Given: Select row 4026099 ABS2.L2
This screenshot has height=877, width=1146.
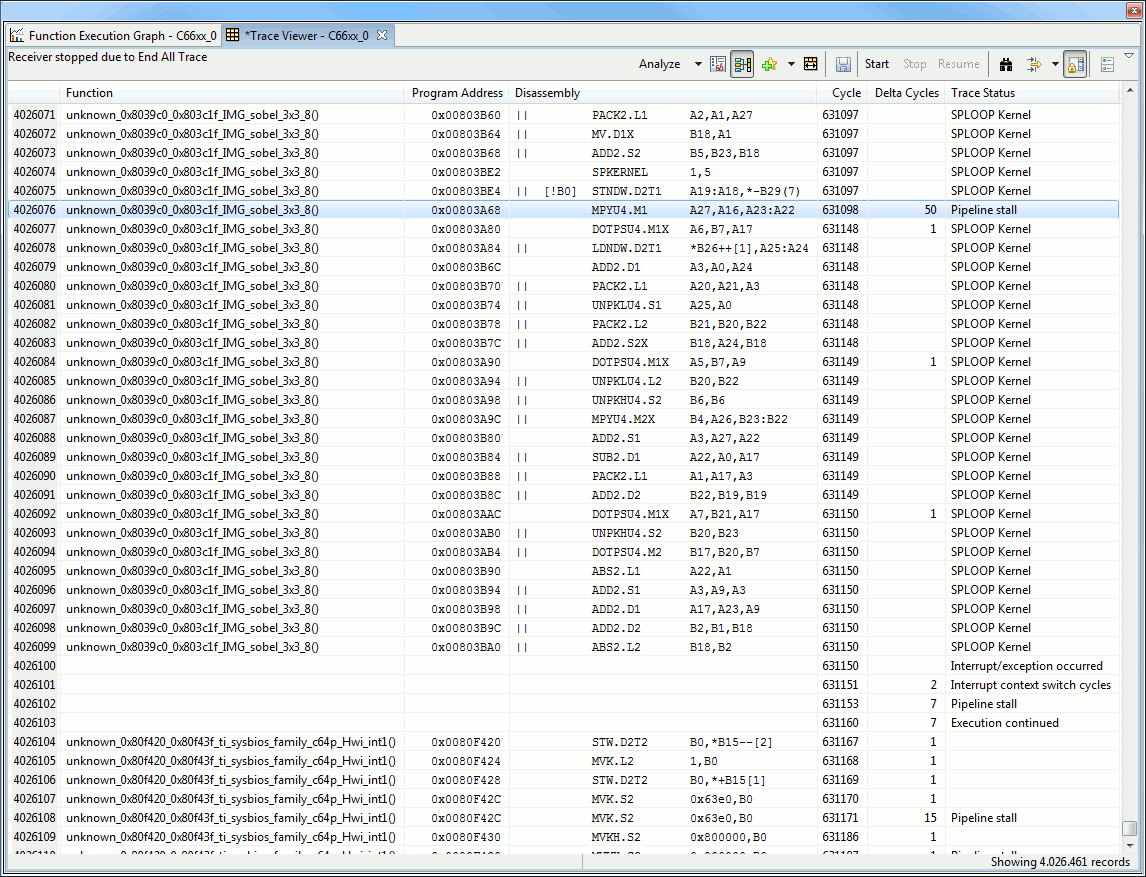Looking at the screenshot, I should point(563,647).
